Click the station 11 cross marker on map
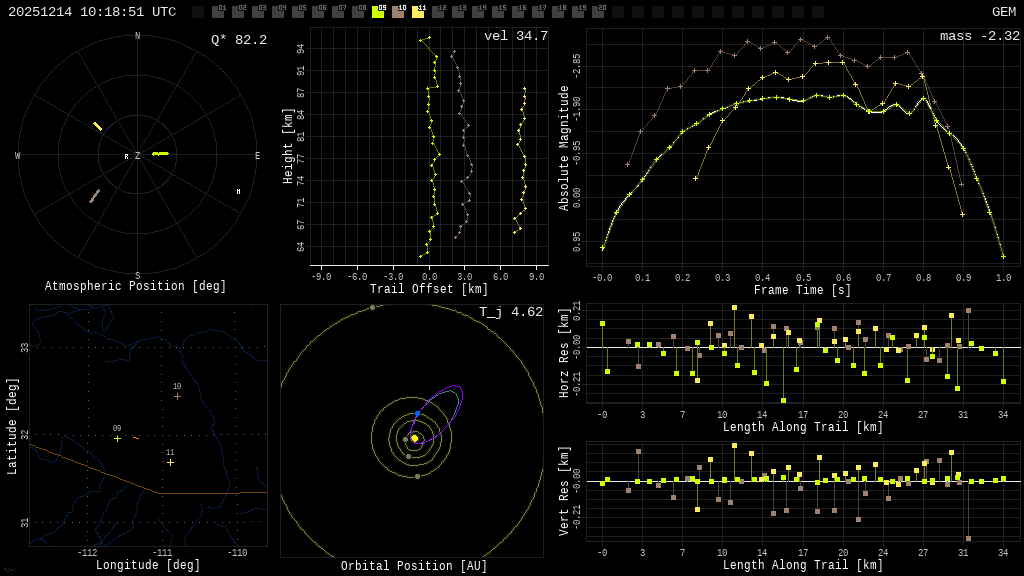 coord(170,462)
